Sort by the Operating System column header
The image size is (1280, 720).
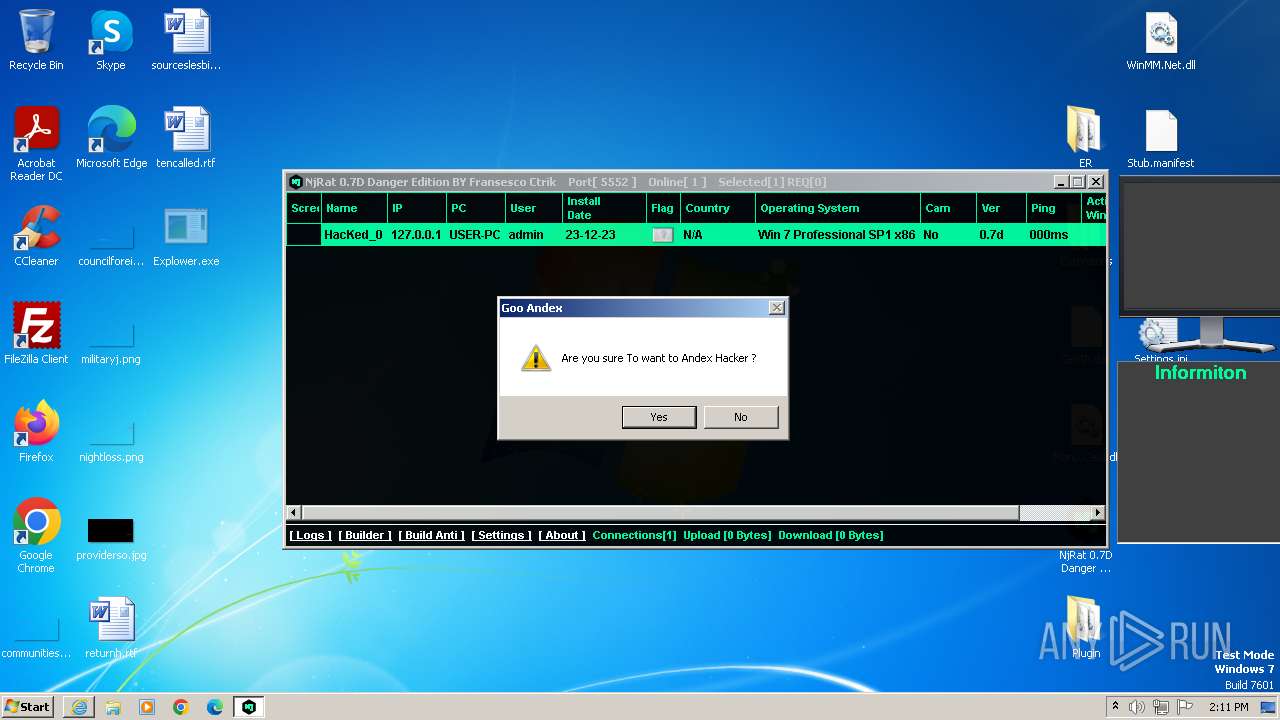coord(838,208)
